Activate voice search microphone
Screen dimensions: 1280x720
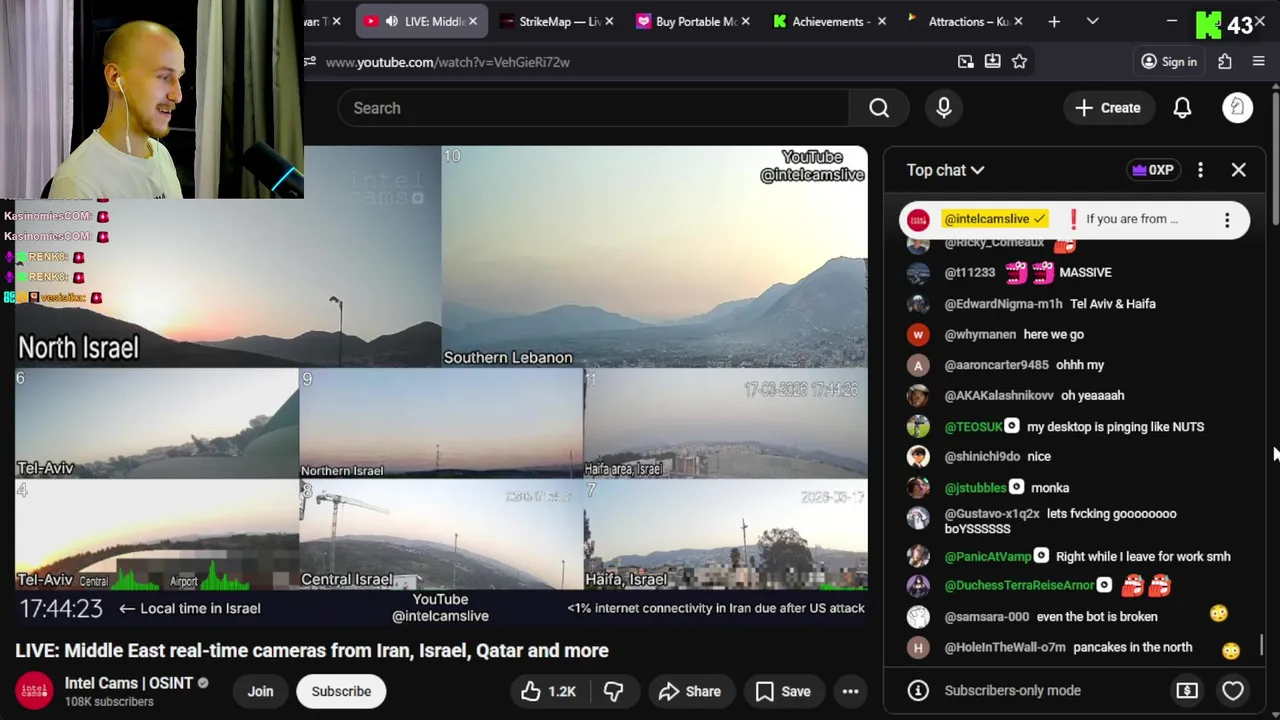[943, 108]
